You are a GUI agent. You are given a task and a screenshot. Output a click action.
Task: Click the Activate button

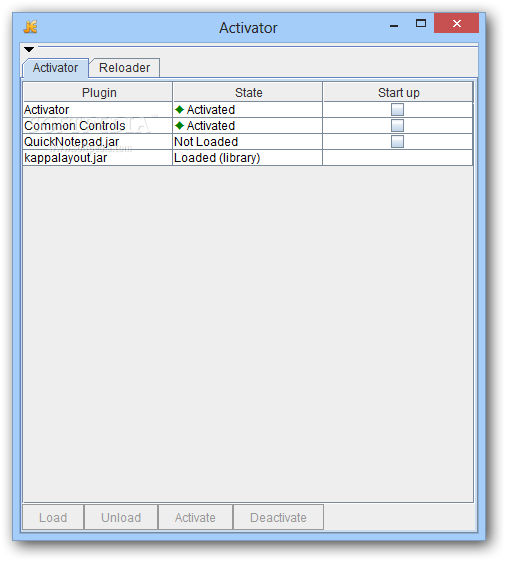[195, 517]
